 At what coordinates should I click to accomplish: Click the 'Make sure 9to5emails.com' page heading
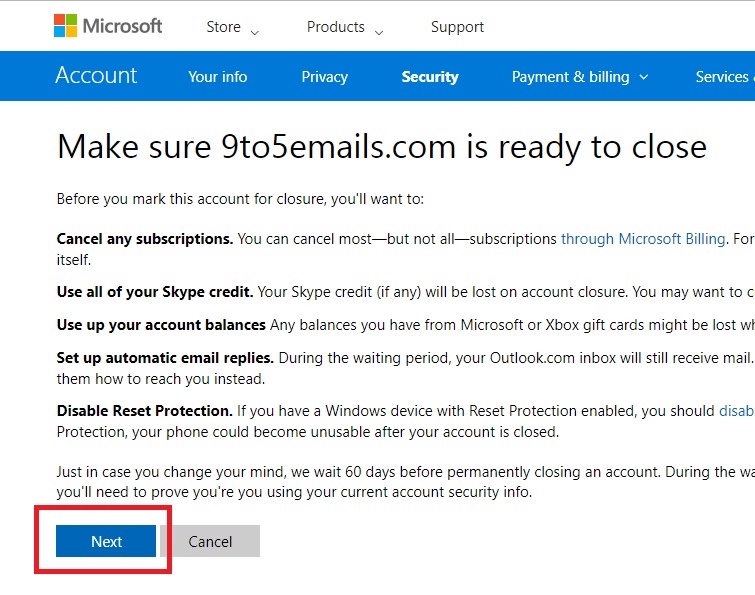381,147
